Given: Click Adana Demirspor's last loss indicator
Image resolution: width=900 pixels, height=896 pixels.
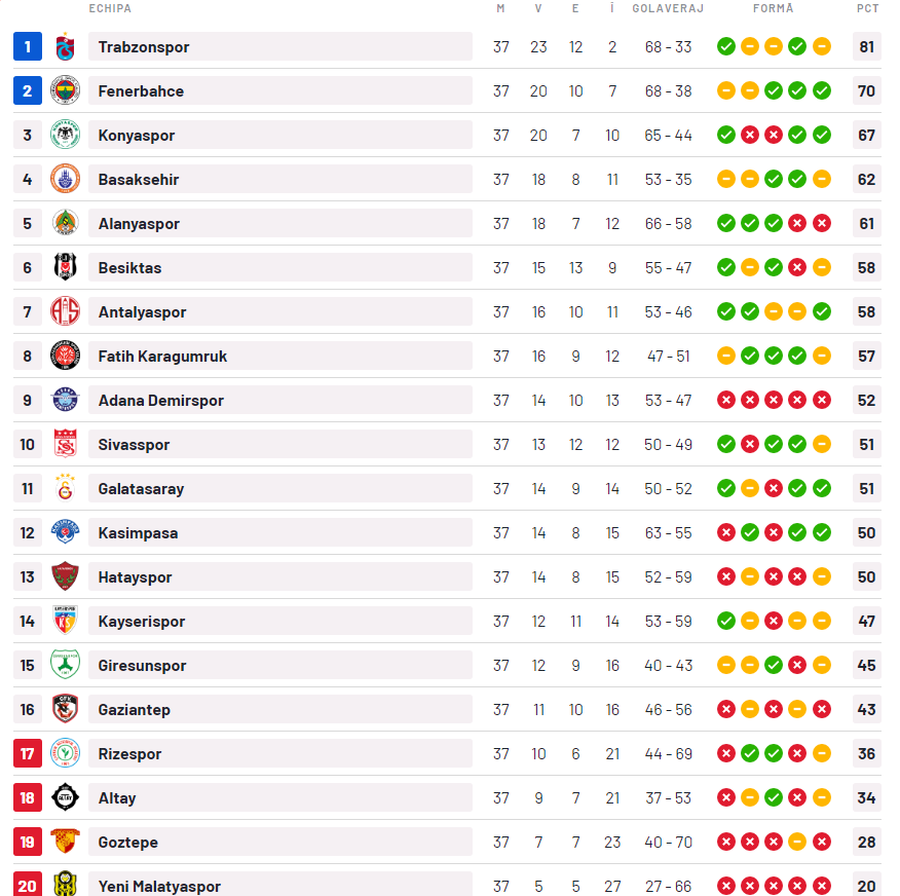Looking at the screenshot, I should click(x=821, y=400).
